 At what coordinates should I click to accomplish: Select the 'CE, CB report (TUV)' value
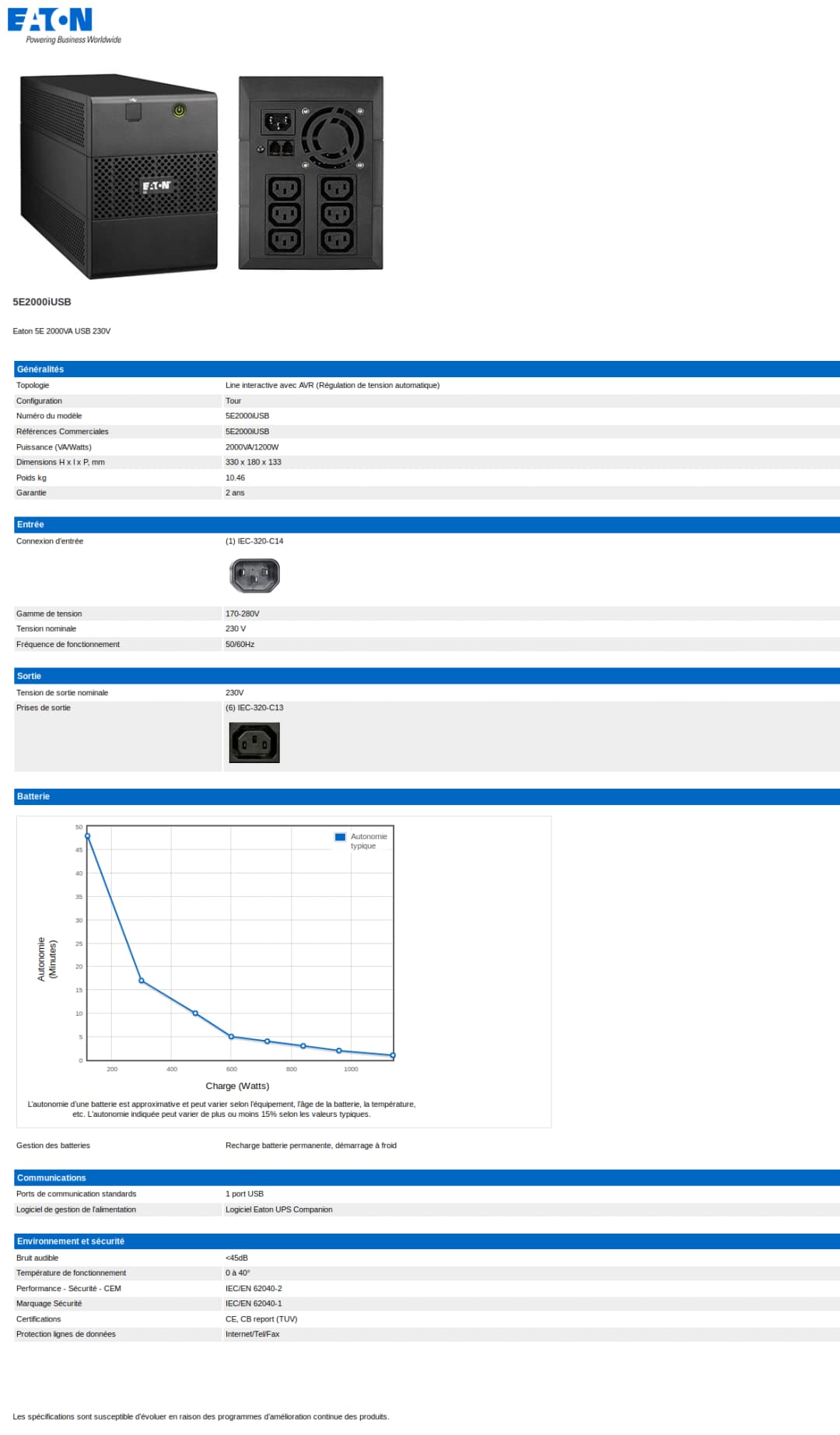(x=261, y=1319)
